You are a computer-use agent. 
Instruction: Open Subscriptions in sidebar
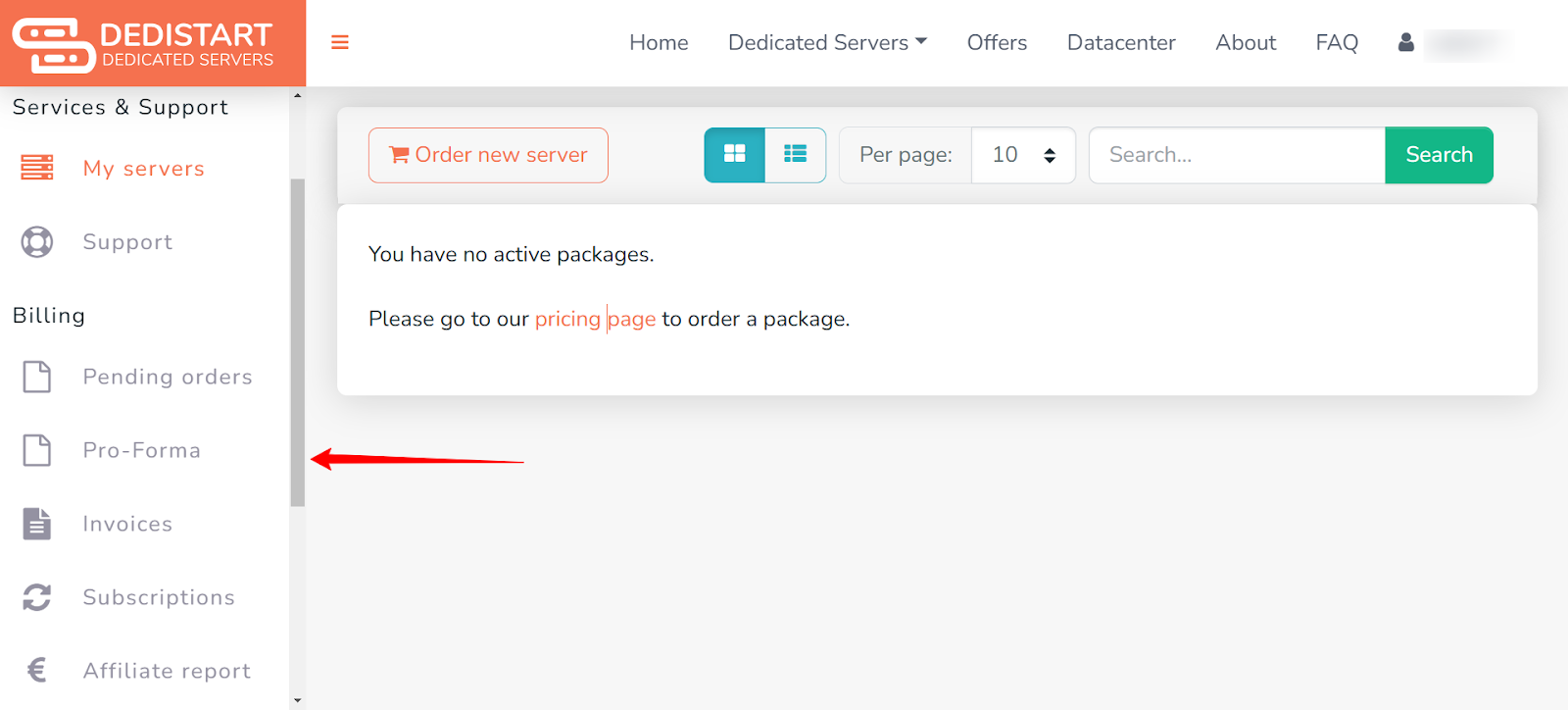tap(159, 597)
